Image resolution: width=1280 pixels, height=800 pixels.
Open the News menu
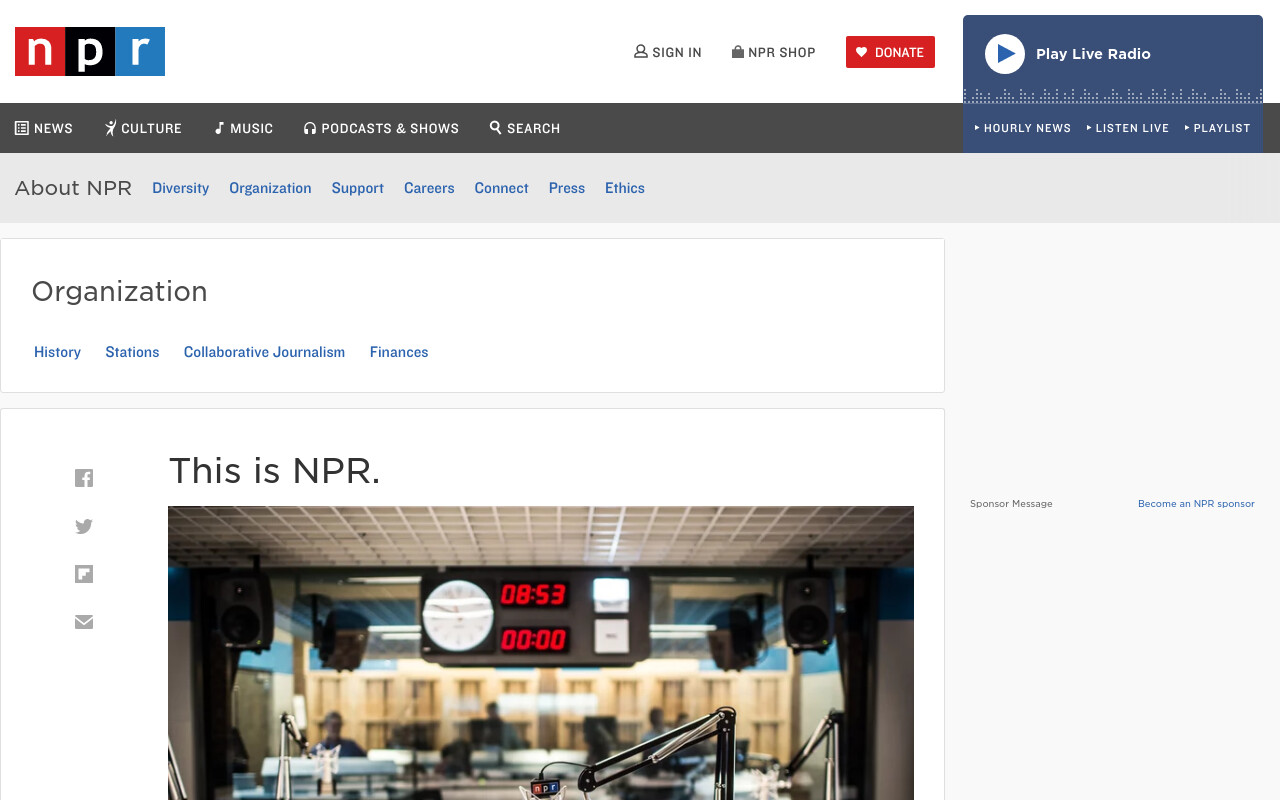pyautogui.click(x=44, y=128)
